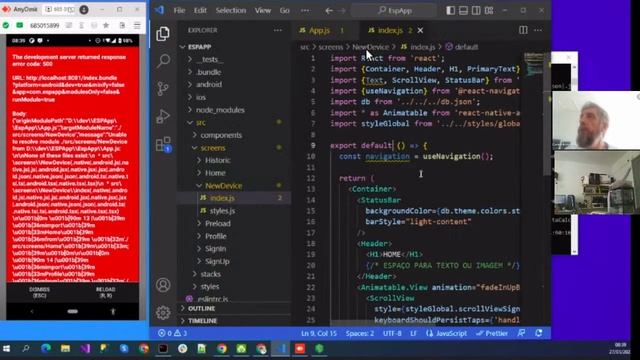The height and width of the screenshot is (360, 640).
Task: Click RELOAD on the phone error screen
Action: (x=106, y=292)
